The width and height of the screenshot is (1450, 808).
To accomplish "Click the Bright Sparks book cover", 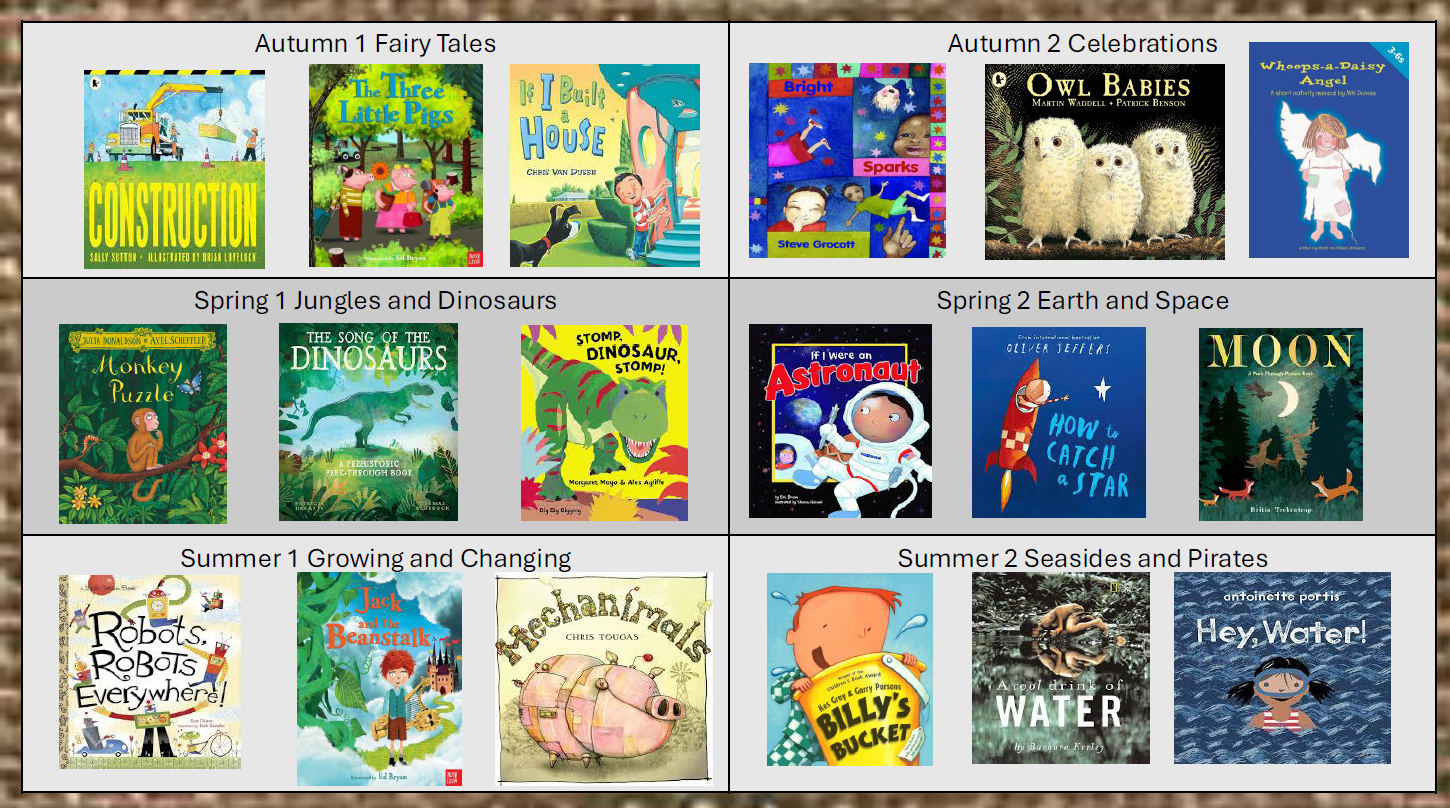I will 847,161.
